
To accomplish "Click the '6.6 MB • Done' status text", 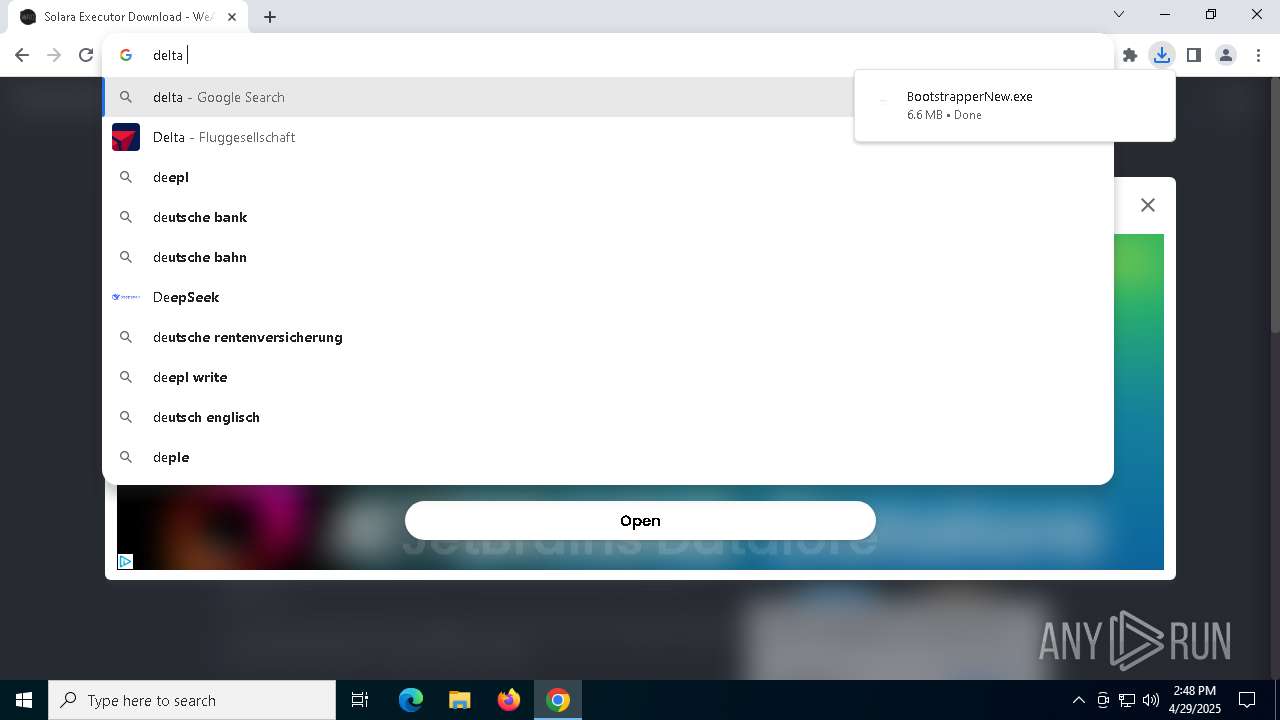I will pyautogui.click(x=944, y=115).
